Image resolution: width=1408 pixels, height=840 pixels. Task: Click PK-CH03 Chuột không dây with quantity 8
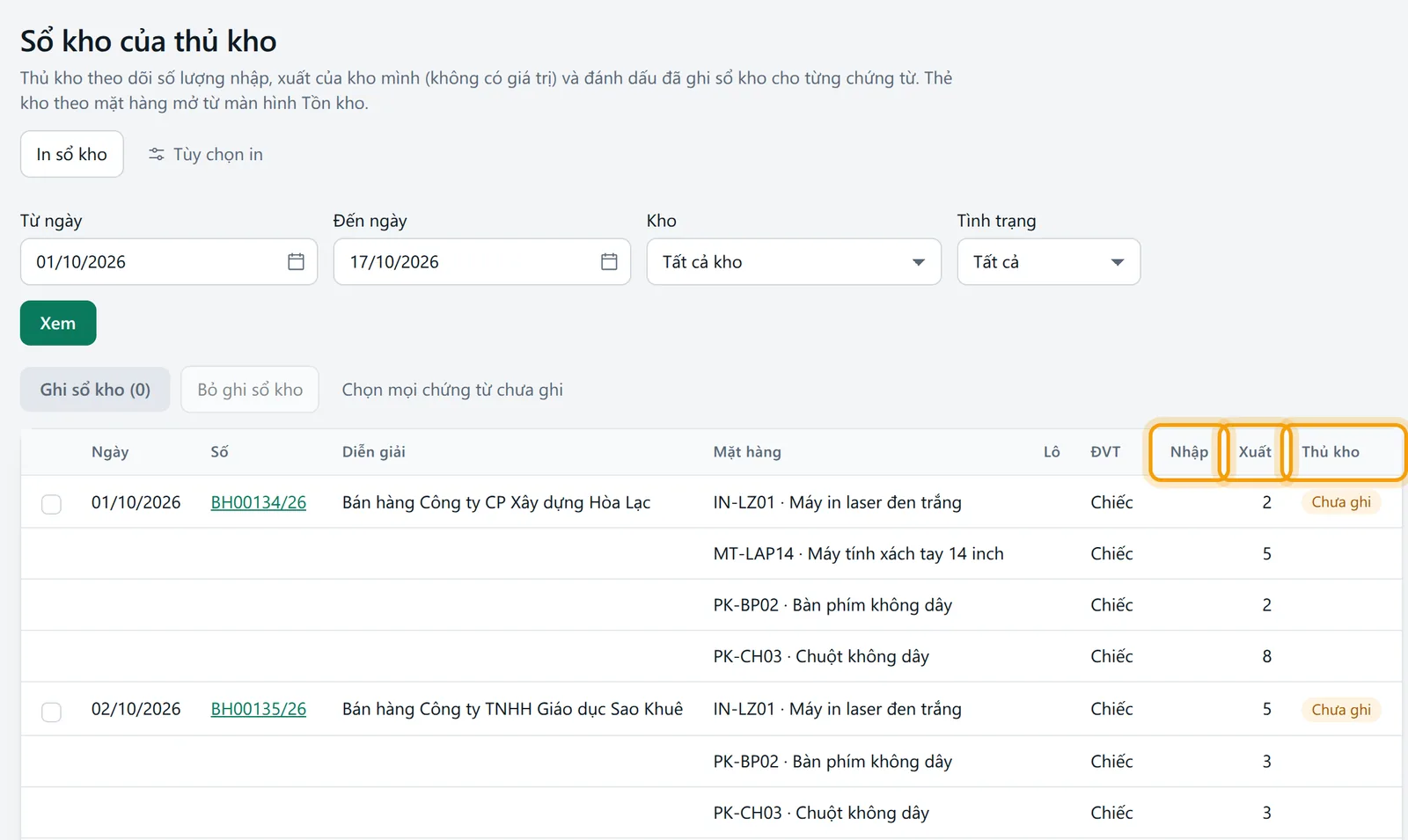click(x=821, y=656)
